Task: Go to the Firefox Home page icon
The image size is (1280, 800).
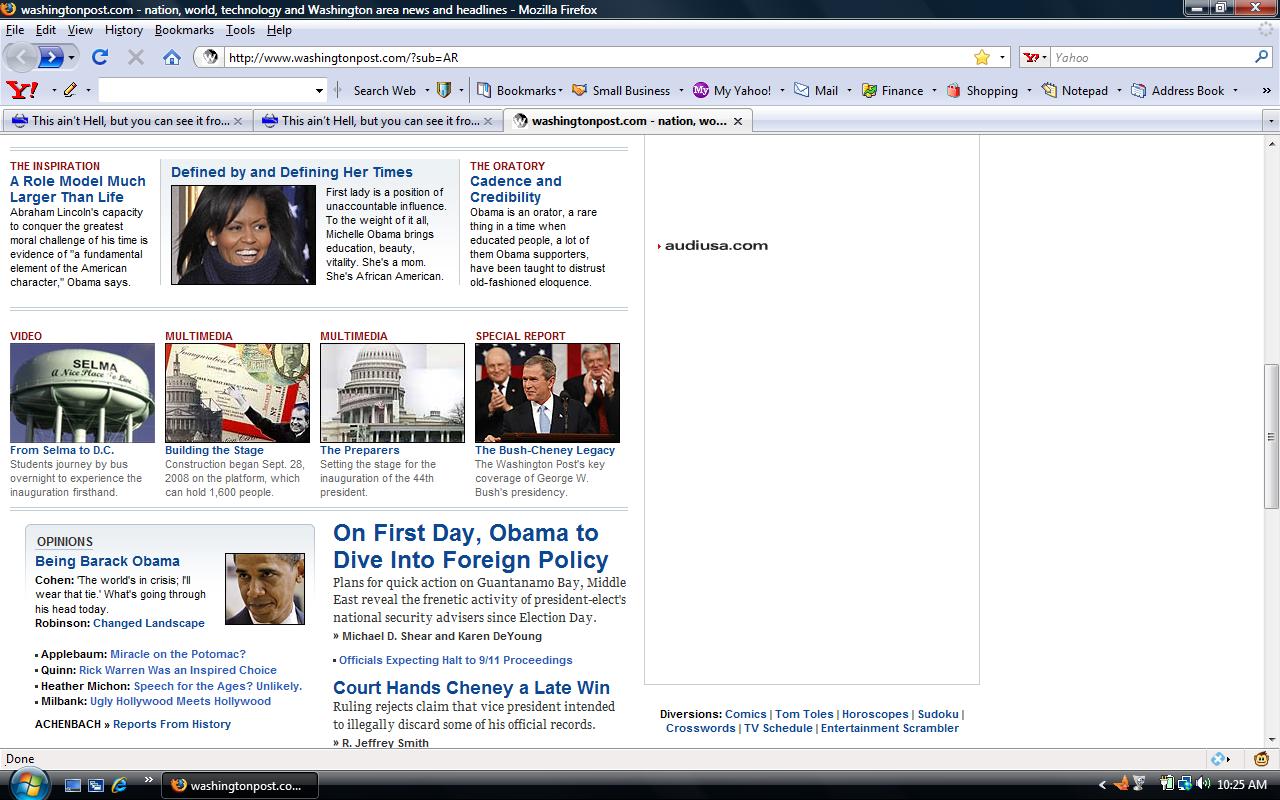Action: (x=172, y=57)
